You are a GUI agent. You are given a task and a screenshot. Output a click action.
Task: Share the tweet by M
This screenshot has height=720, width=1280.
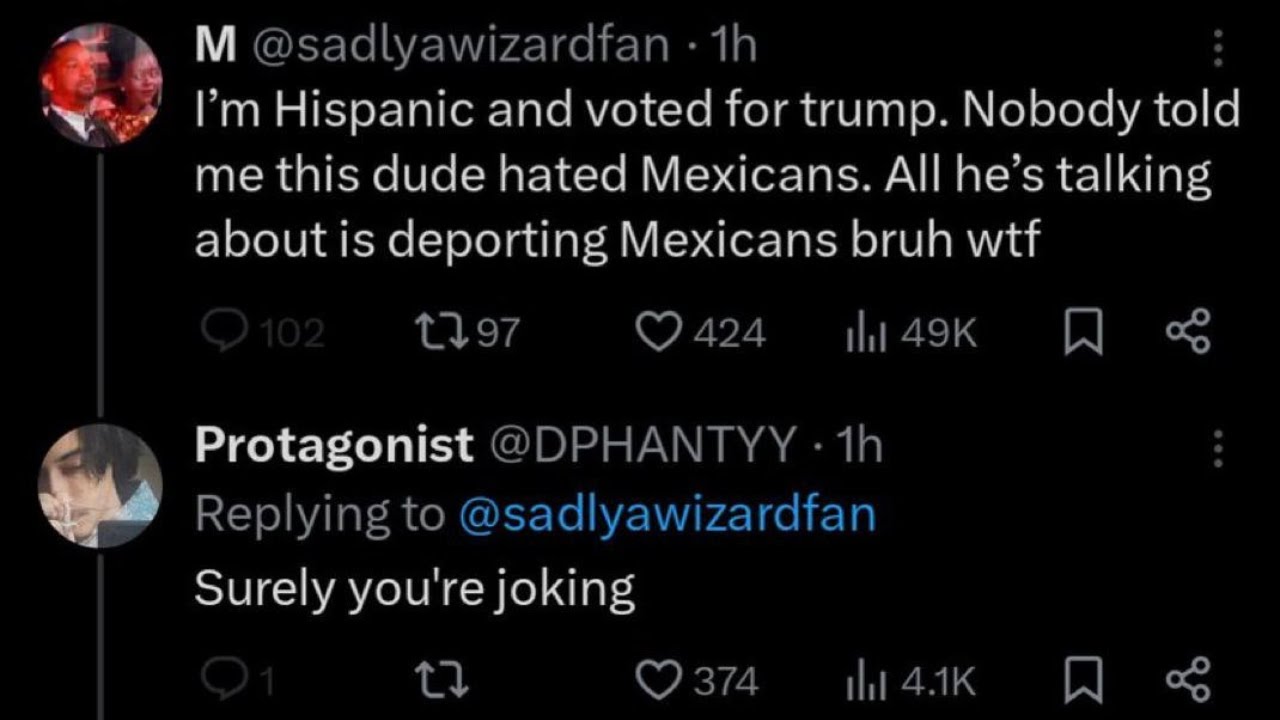(x=1190, y=332)
